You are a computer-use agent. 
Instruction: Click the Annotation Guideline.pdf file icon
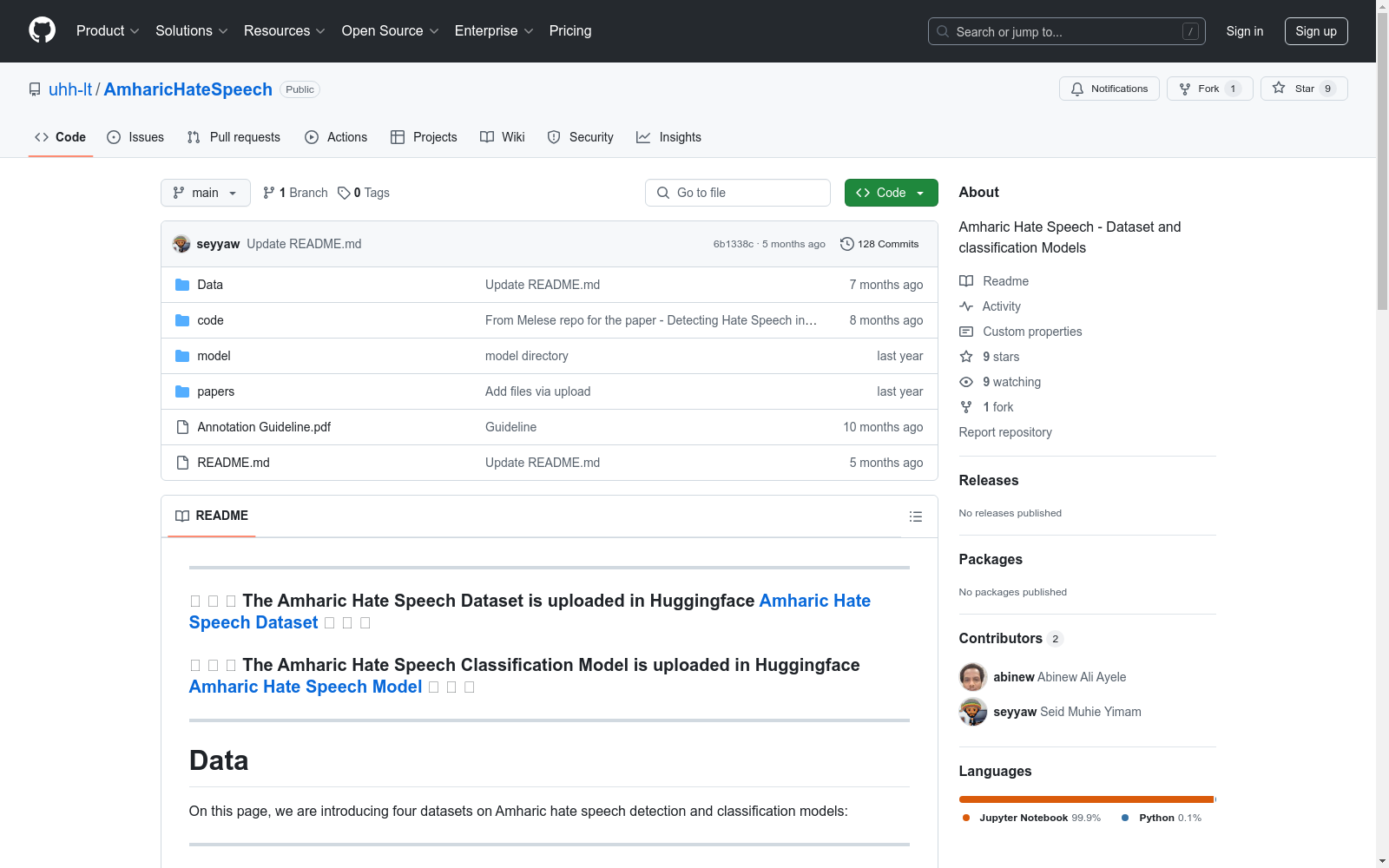[x=182, y=427]
